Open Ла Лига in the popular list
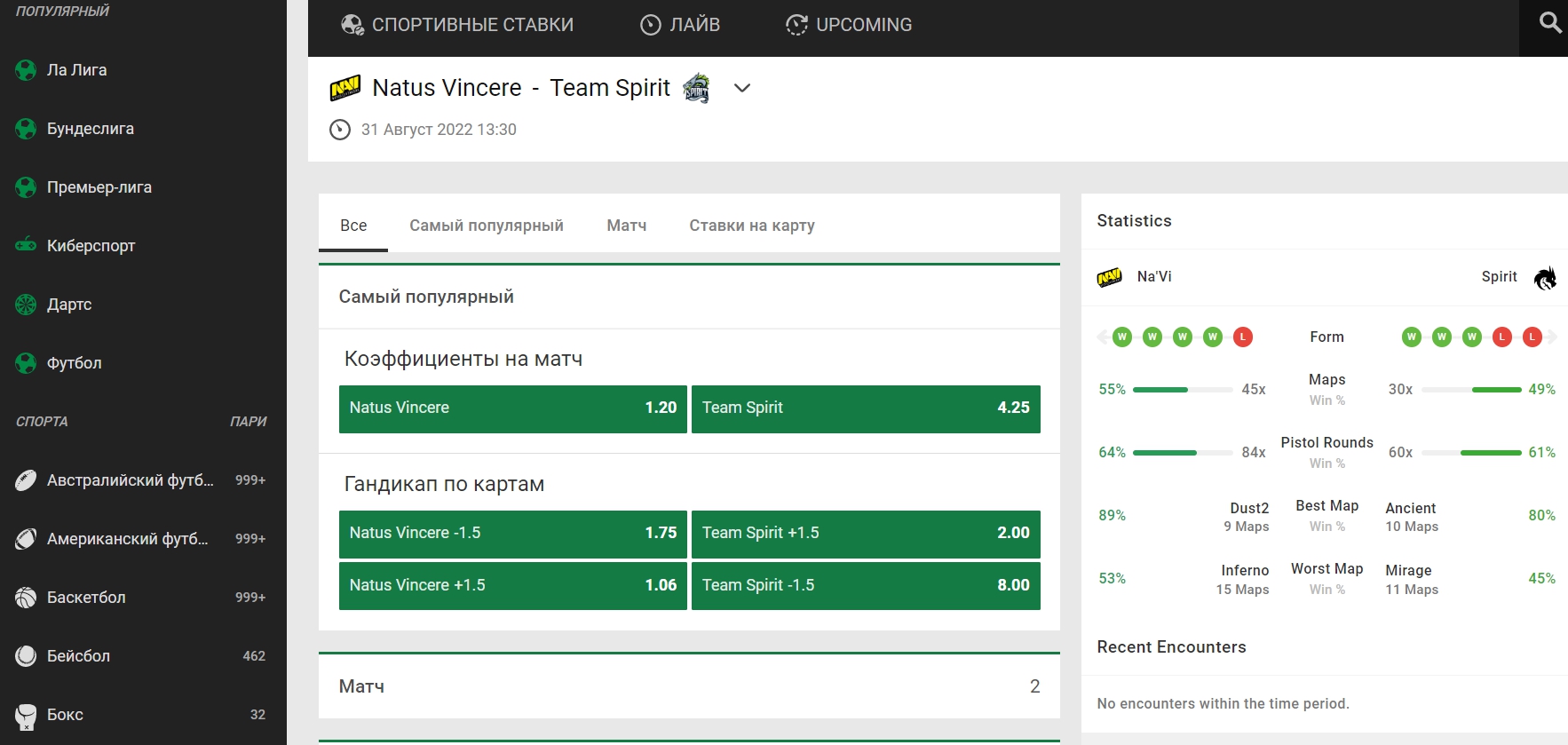Viewport: 1568px width, 745px height. [76, 70]
